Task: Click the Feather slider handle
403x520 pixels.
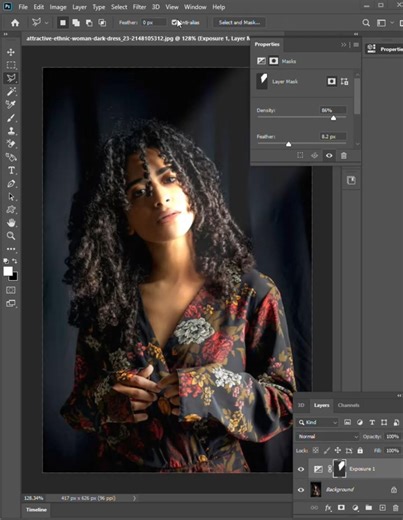Action: (x=289, y=144)
